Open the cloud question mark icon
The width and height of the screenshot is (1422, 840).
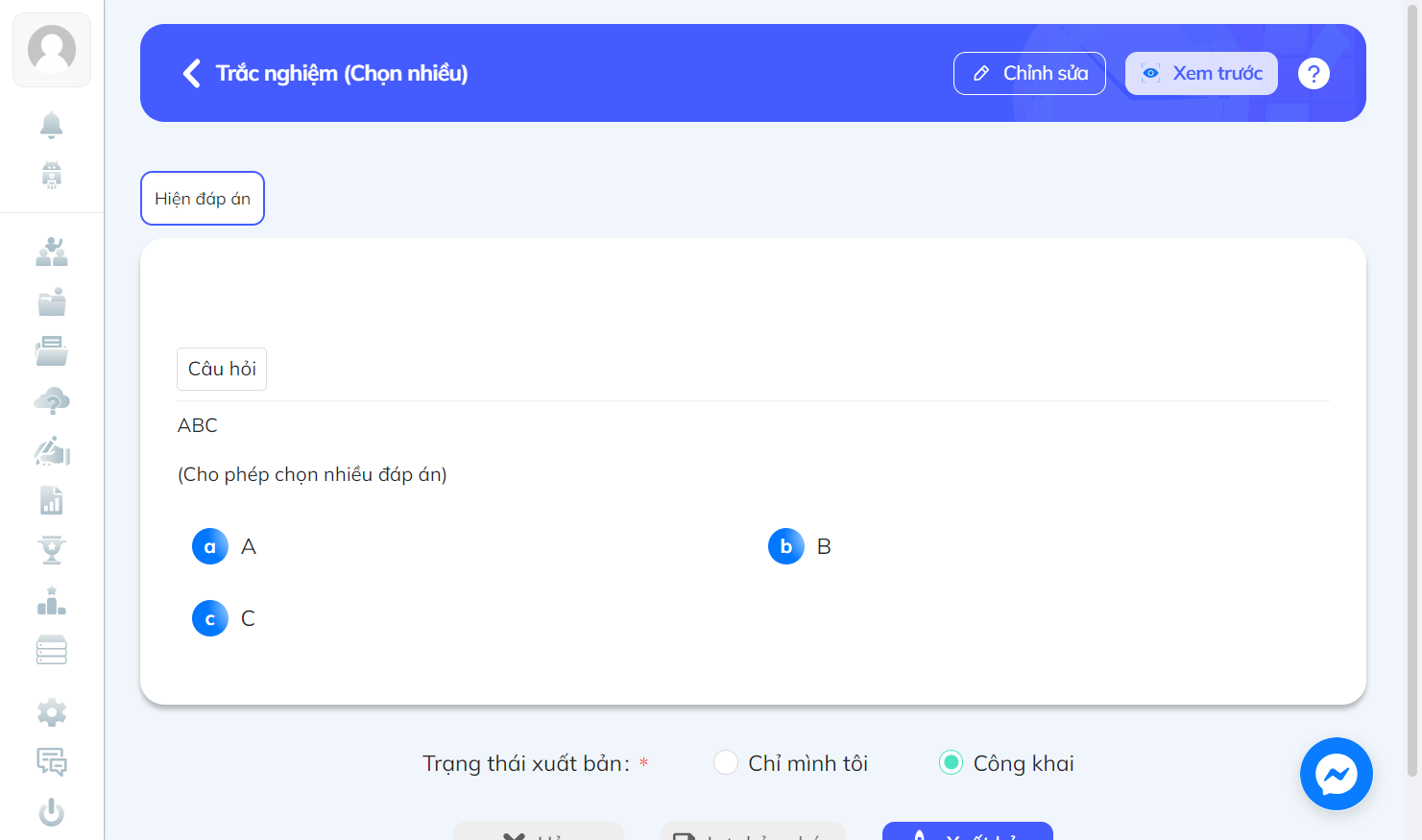tap(52, 401)
